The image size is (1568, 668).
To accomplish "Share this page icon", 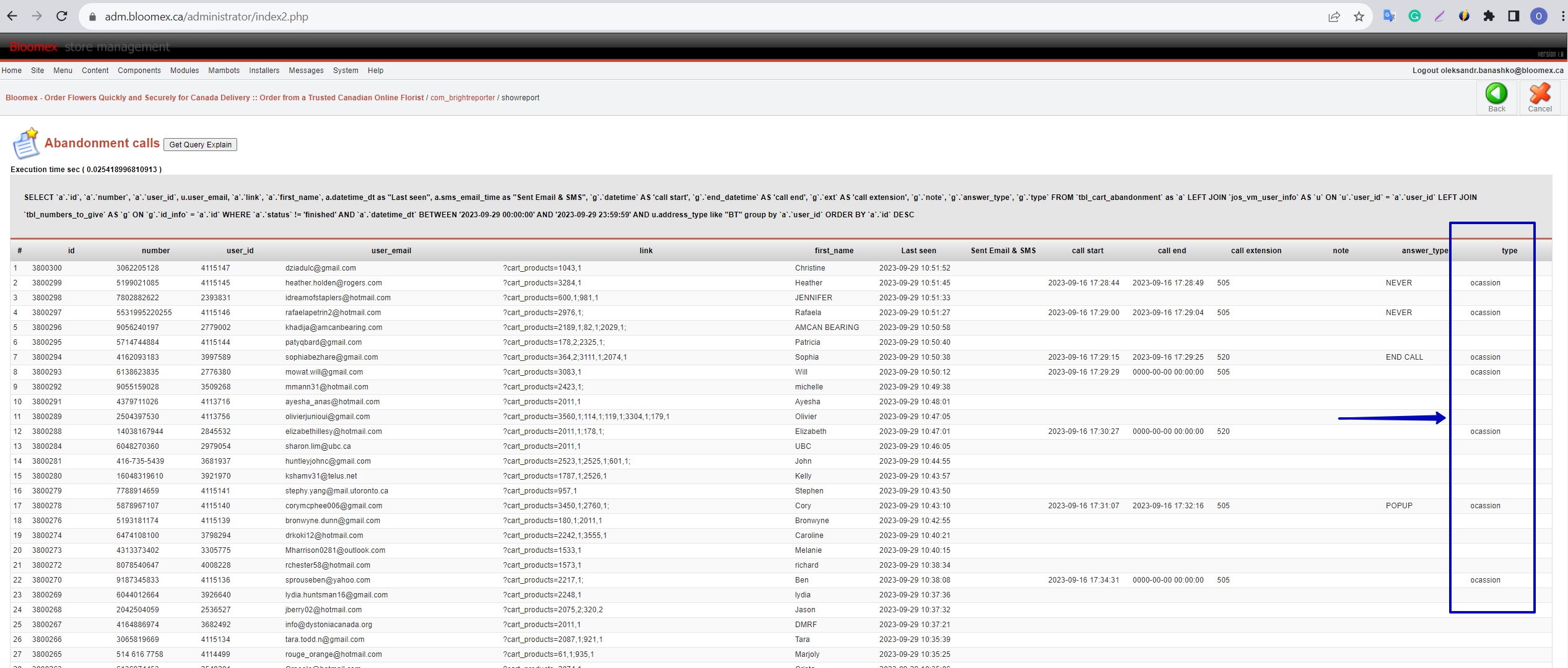I will (1334, 17).
